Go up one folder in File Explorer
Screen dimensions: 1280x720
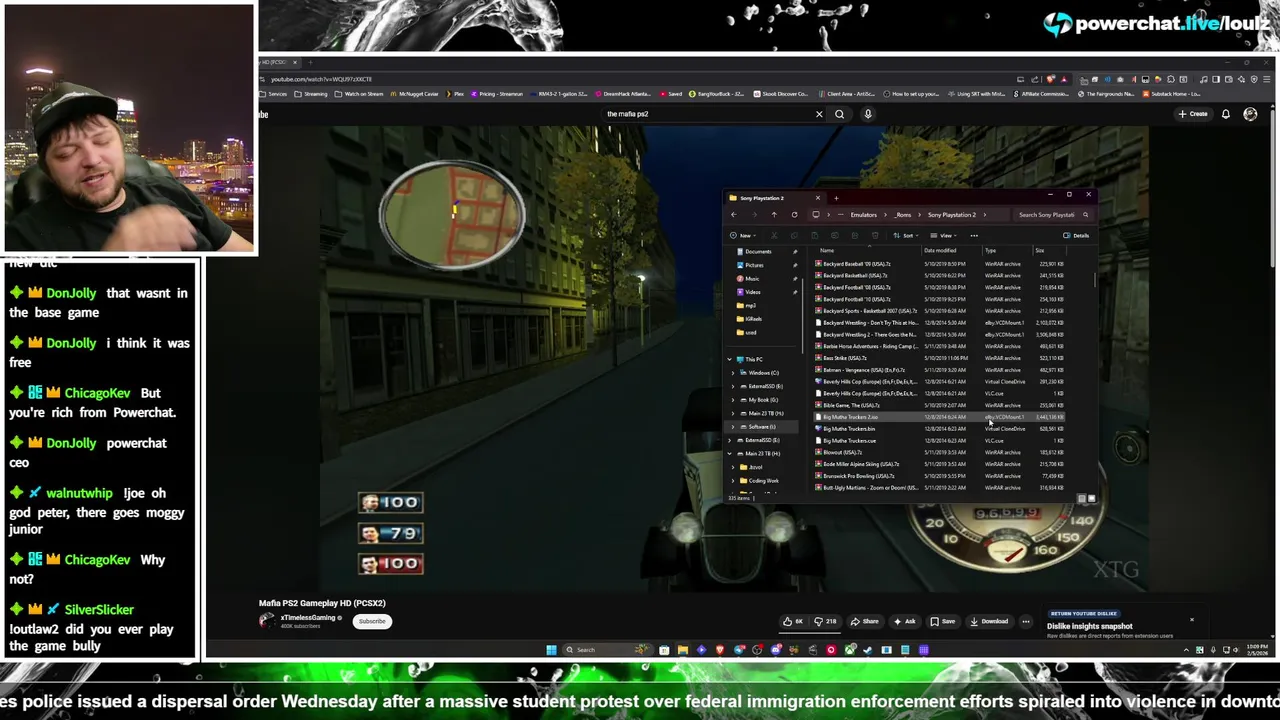coord(773,215)
